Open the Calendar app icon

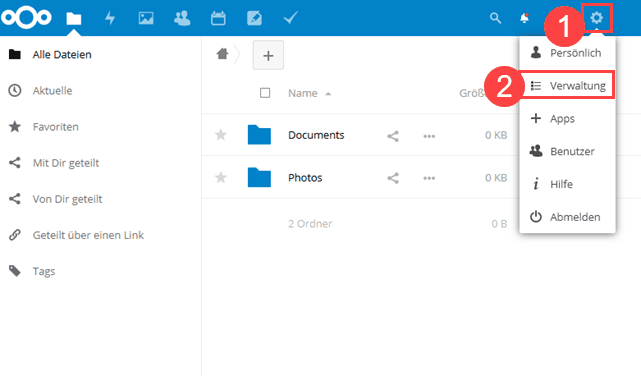tap(218, 18)
